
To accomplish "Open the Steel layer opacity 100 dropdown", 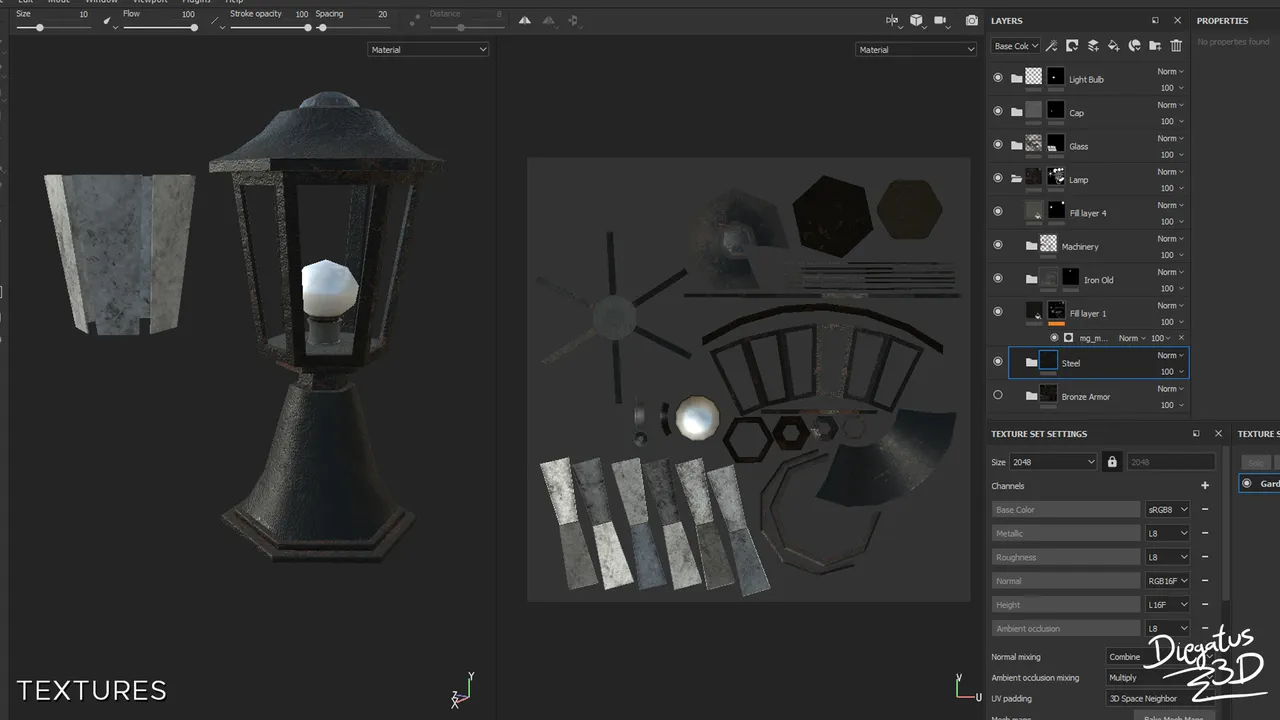I will (1172, 372).
